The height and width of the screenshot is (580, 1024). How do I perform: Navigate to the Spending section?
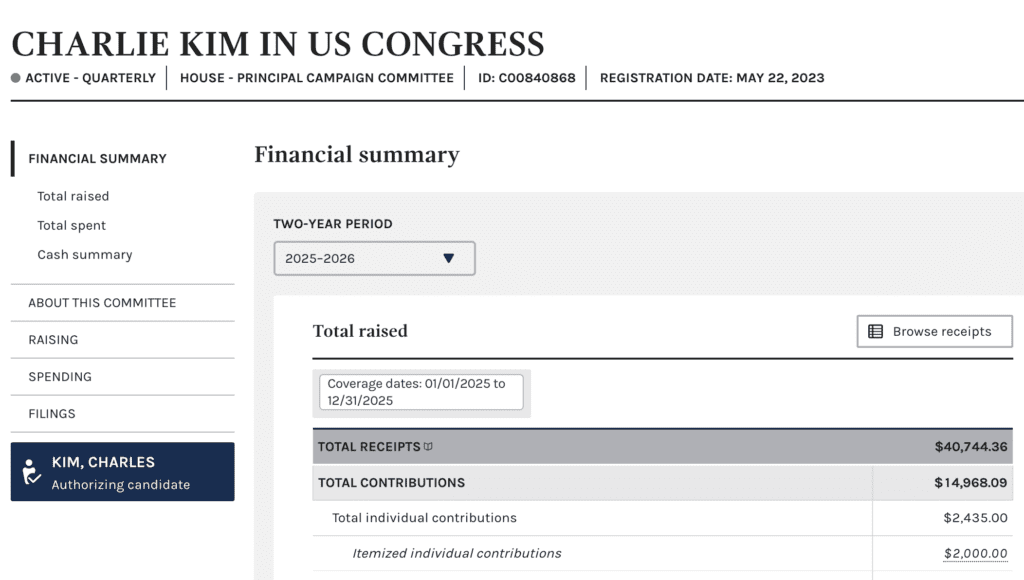click(x=60, y=377)
